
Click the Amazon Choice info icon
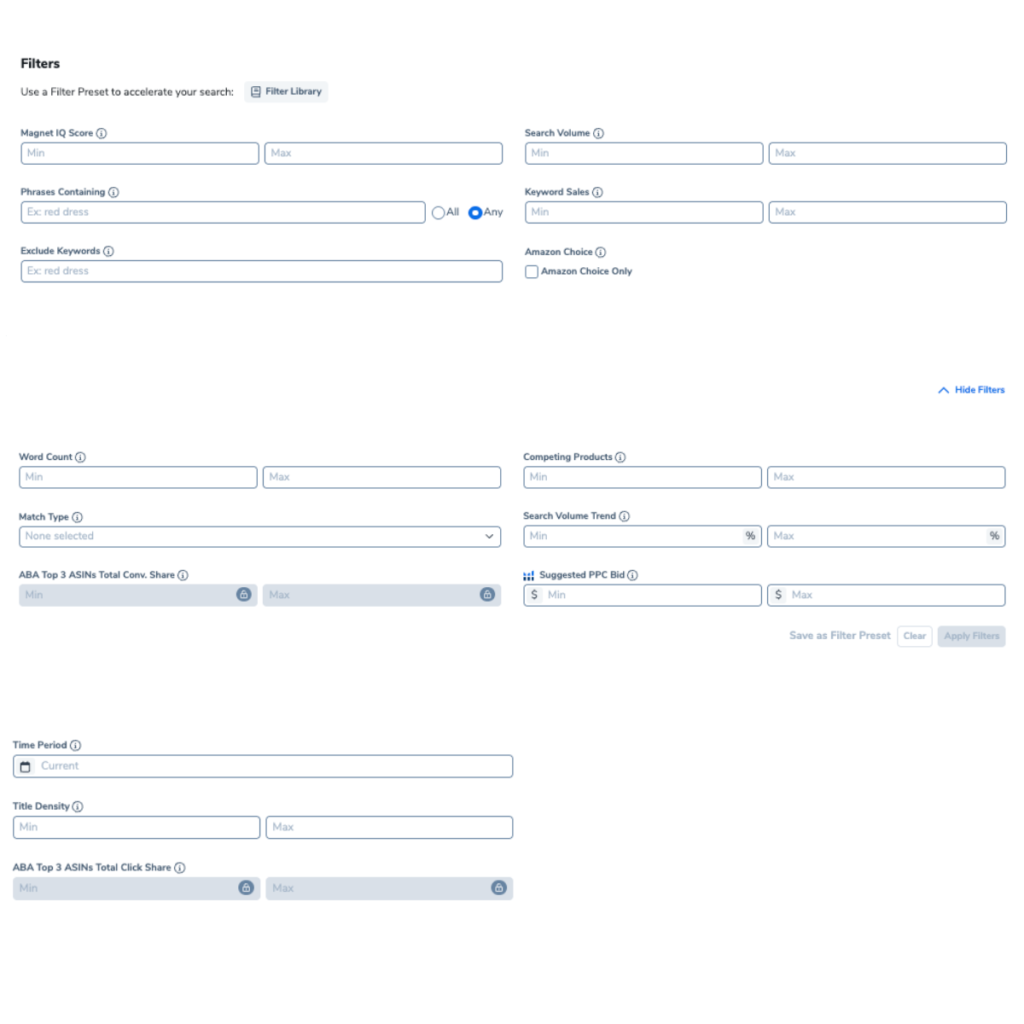[x=600, y=252]
